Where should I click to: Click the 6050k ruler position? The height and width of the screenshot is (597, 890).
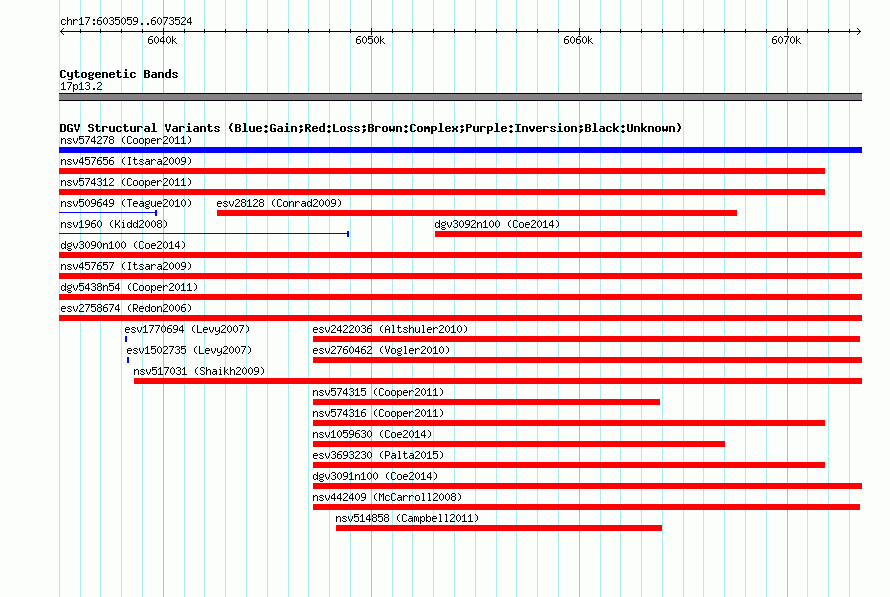click(370, 40)
